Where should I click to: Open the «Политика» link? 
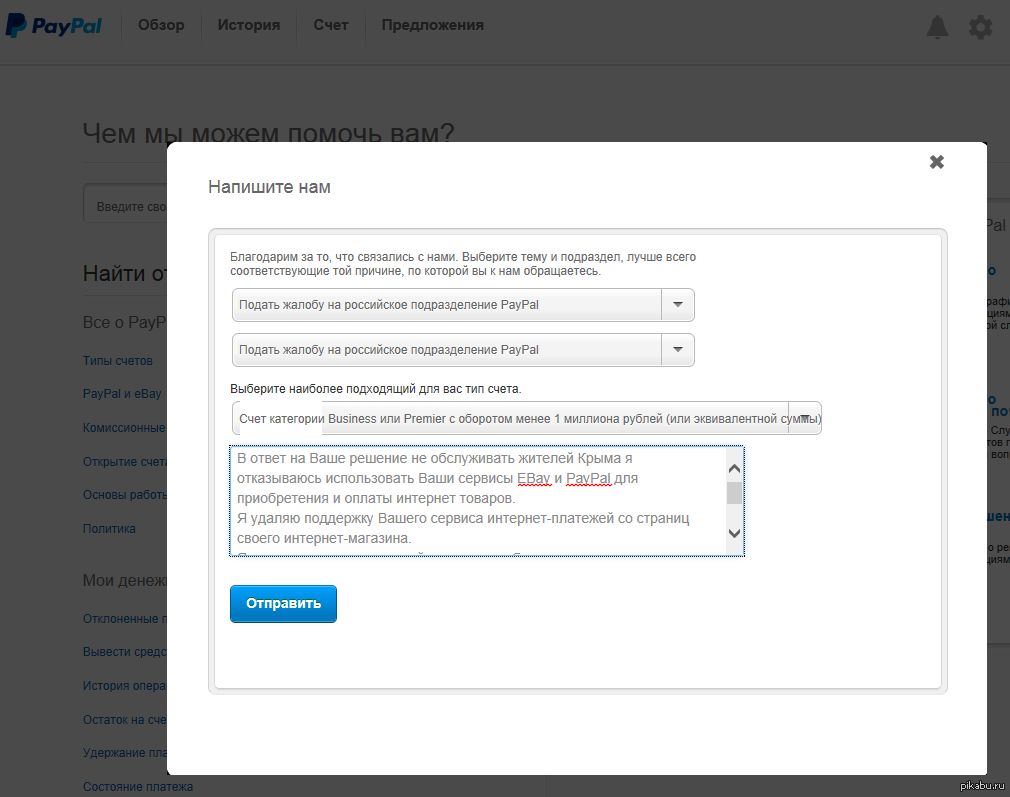click(x=109, y=528)
